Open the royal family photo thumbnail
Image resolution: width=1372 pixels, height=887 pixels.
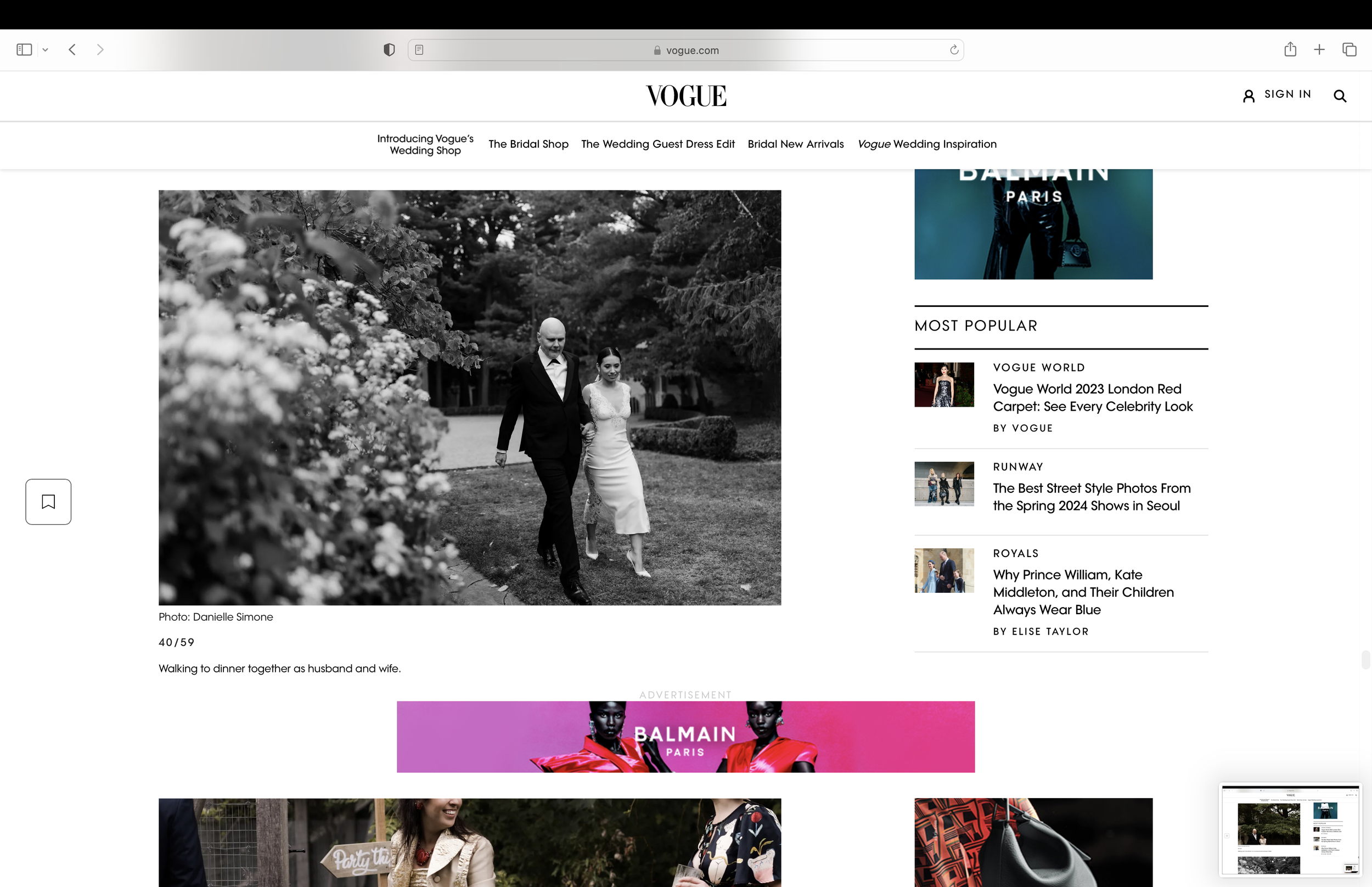(943, 570)
